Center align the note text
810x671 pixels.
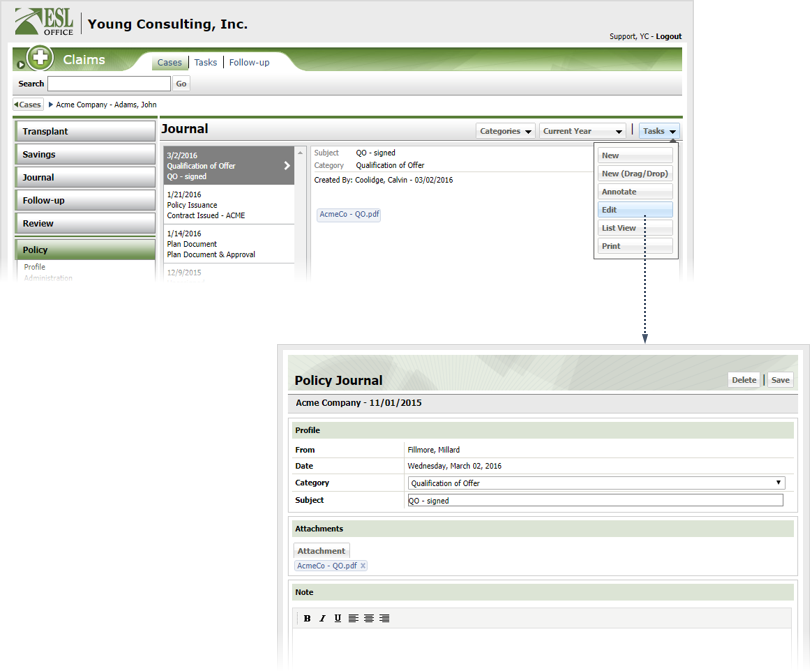click(369, 618)
